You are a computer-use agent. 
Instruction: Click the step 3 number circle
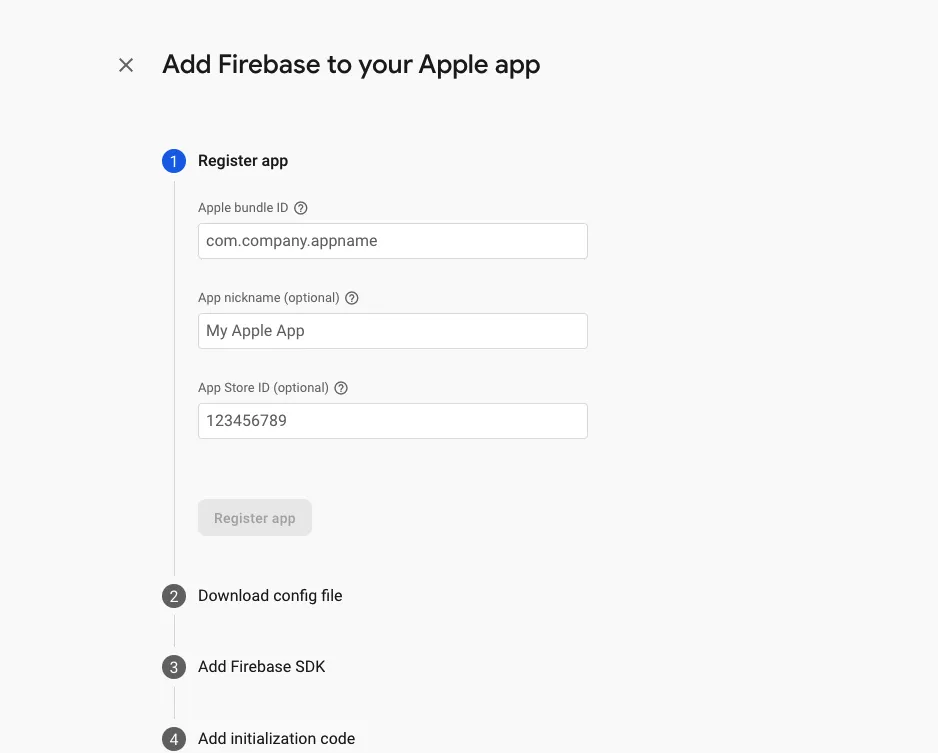(x=174, y=667)
